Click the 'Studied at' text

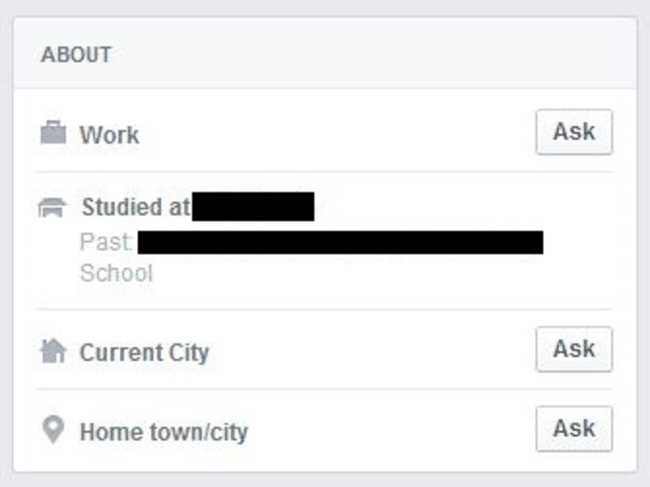point(136,207)
